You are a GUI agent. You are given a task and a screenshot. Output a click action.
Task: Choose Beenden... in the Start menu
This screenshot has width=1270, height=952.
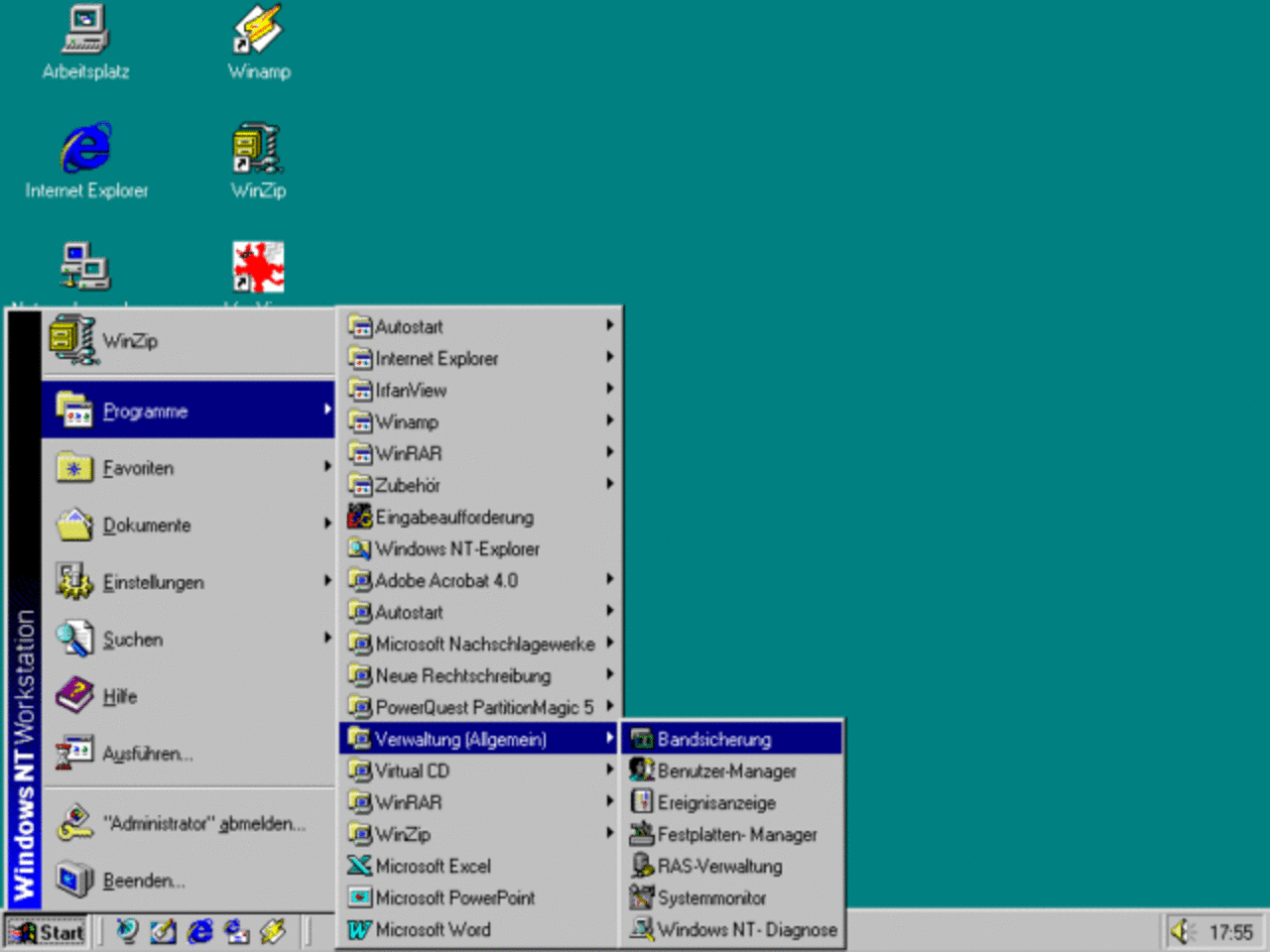189,880
